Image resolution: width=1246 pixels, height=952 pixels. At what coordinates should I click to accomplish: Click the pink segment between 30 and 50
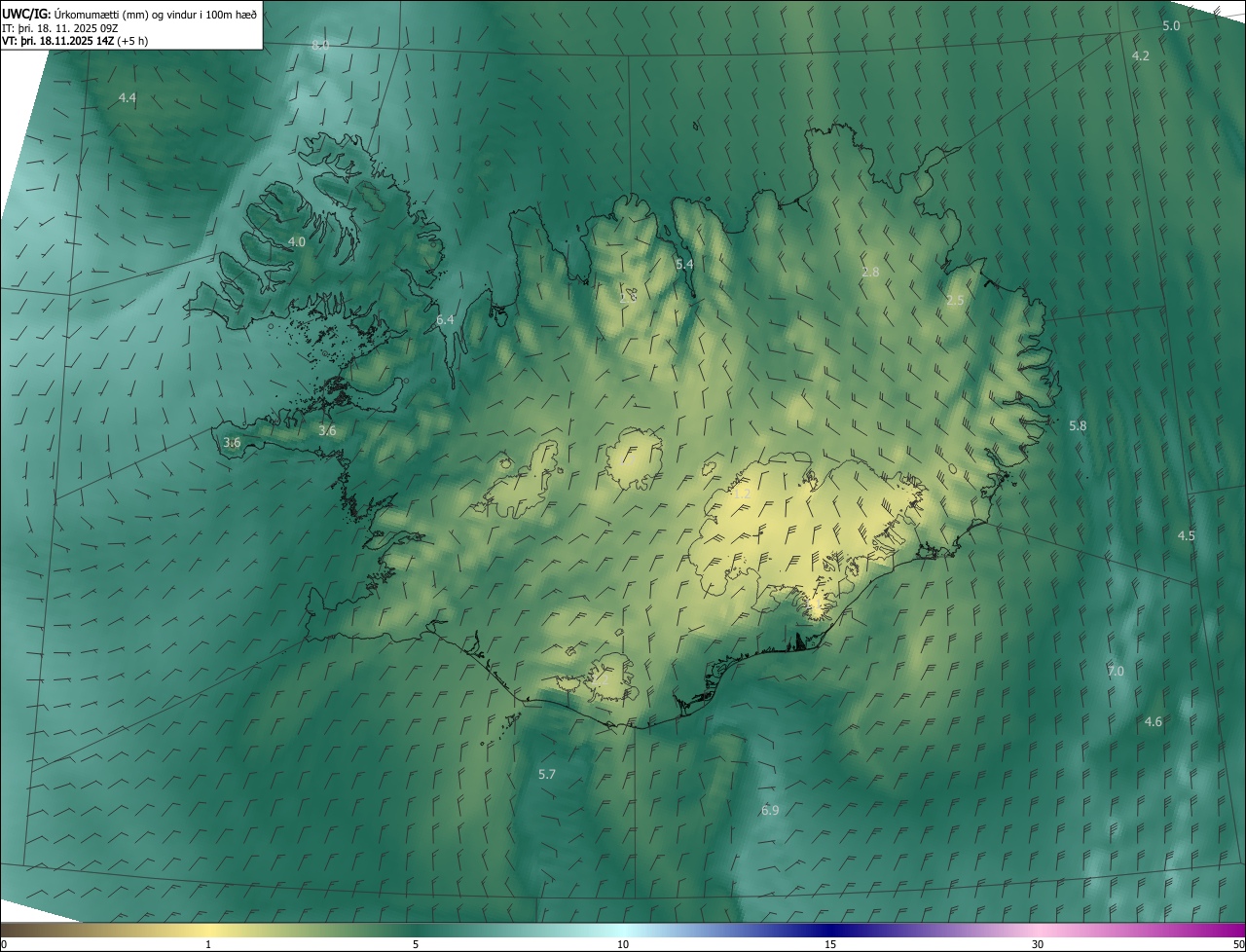tap(1141, 931)
